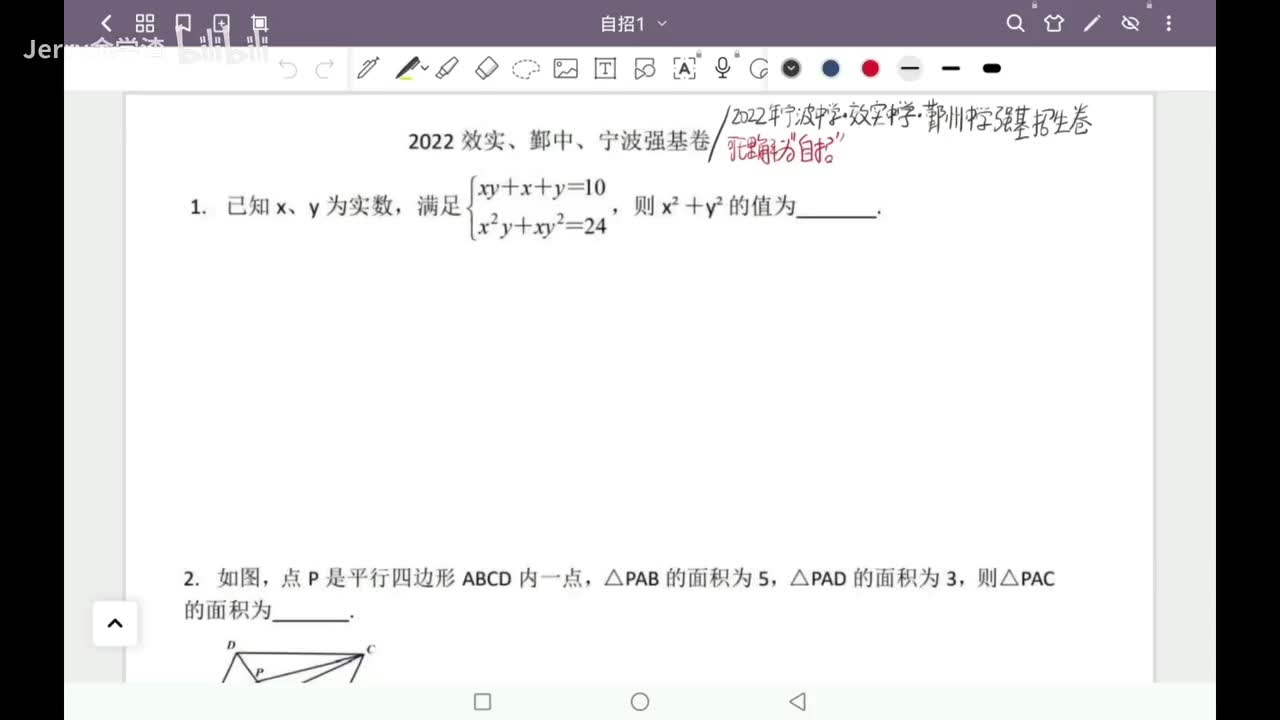The image size is (1280, 720).
Task: Undo the last stroke
Action: pos(288,69)
